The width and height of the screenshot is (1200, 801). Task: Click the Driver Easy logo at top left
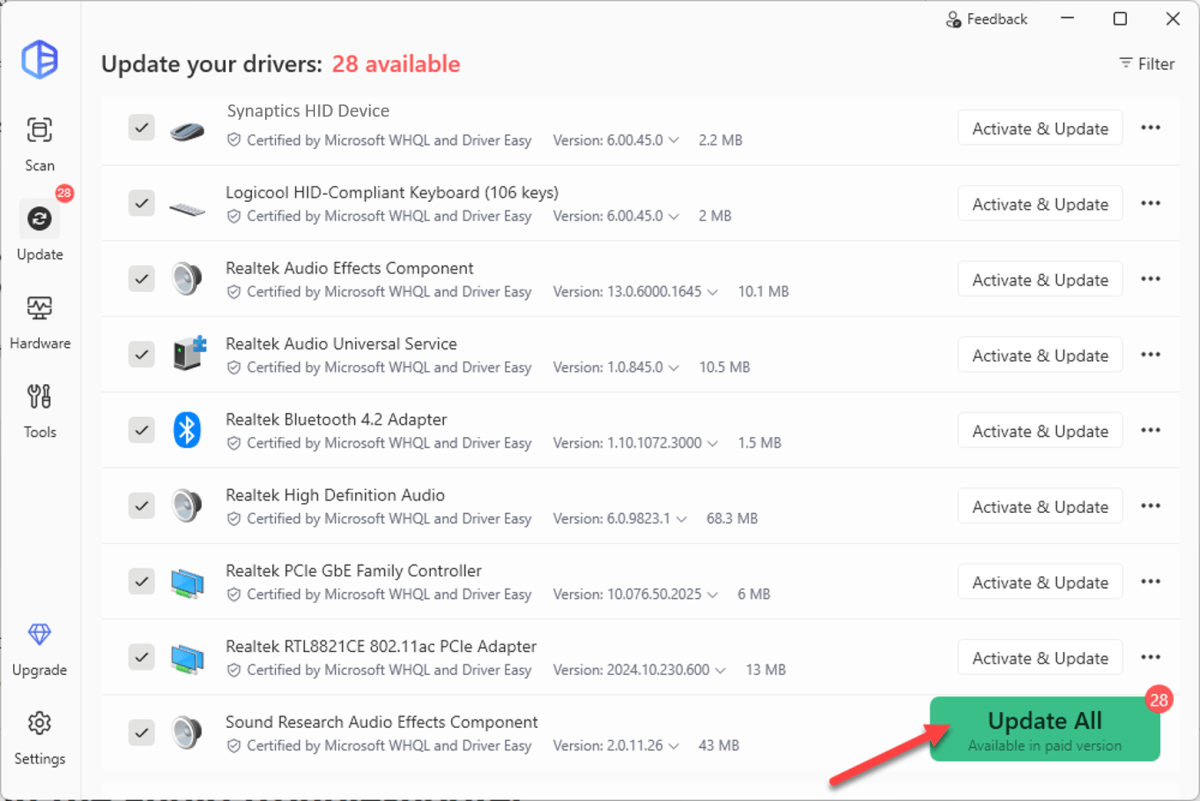(41, 60)
